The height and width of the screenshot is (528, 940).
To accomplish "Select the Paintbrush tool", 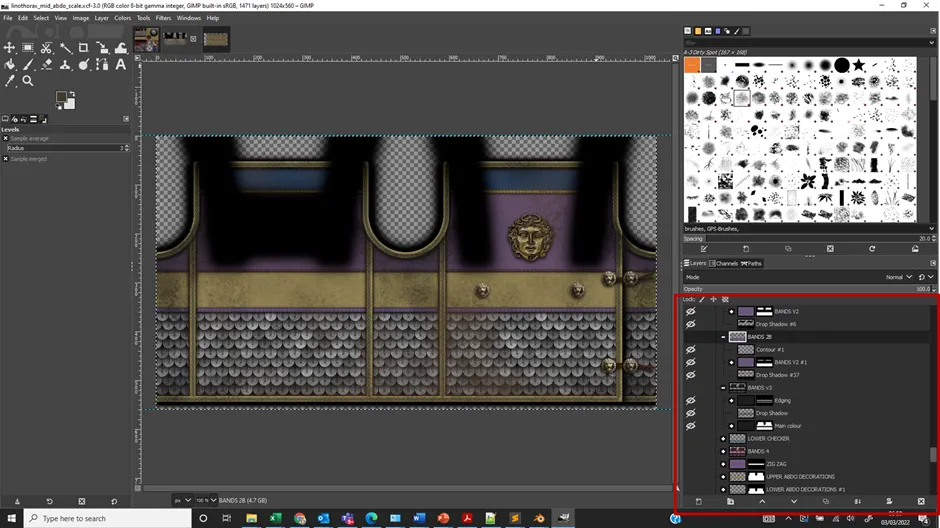I will coord(28,64).
